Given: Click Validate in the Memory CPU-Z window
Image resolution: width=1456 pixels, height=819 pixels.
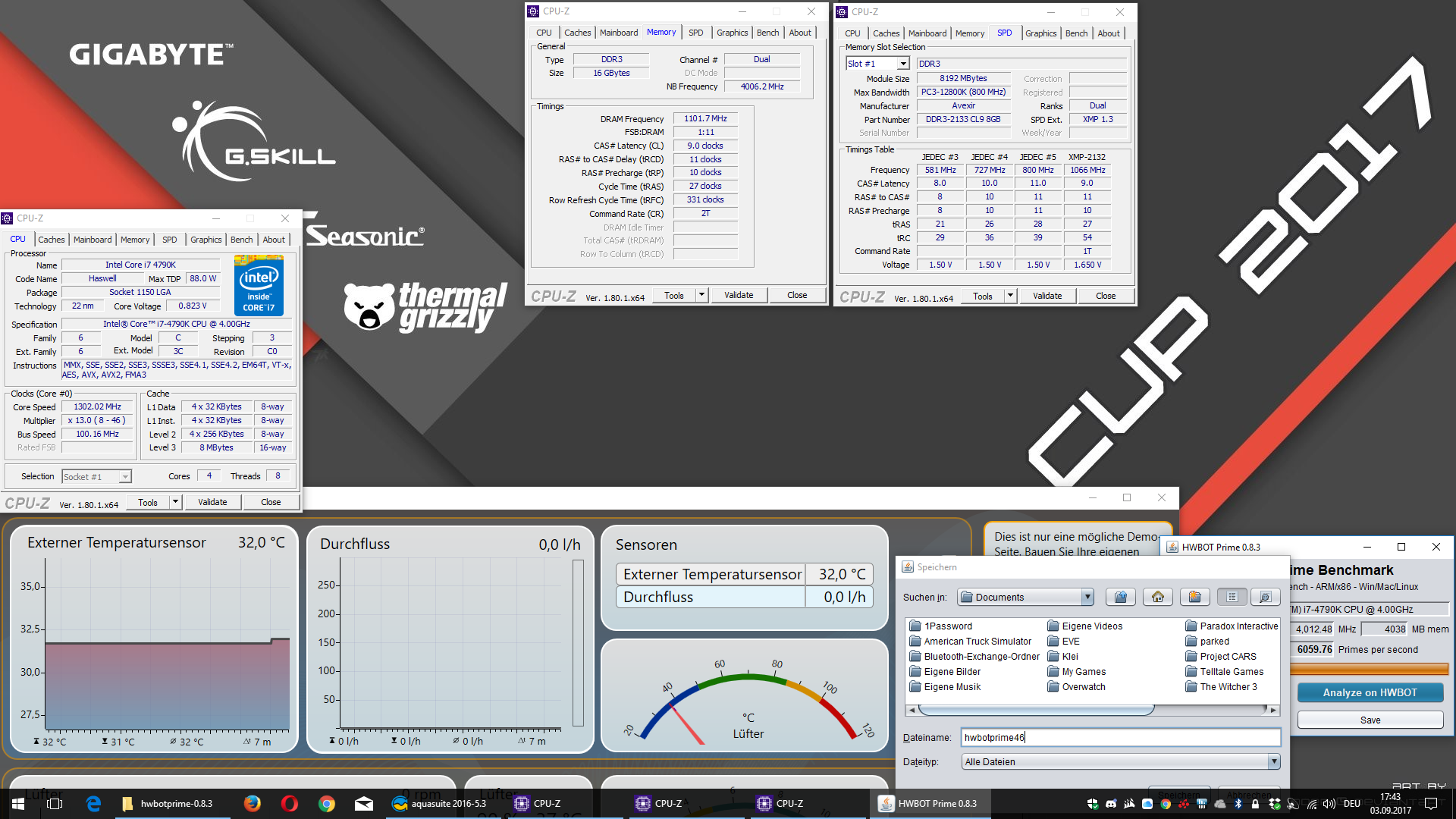Looking at the screenshot, I should [x=739, y=295].
